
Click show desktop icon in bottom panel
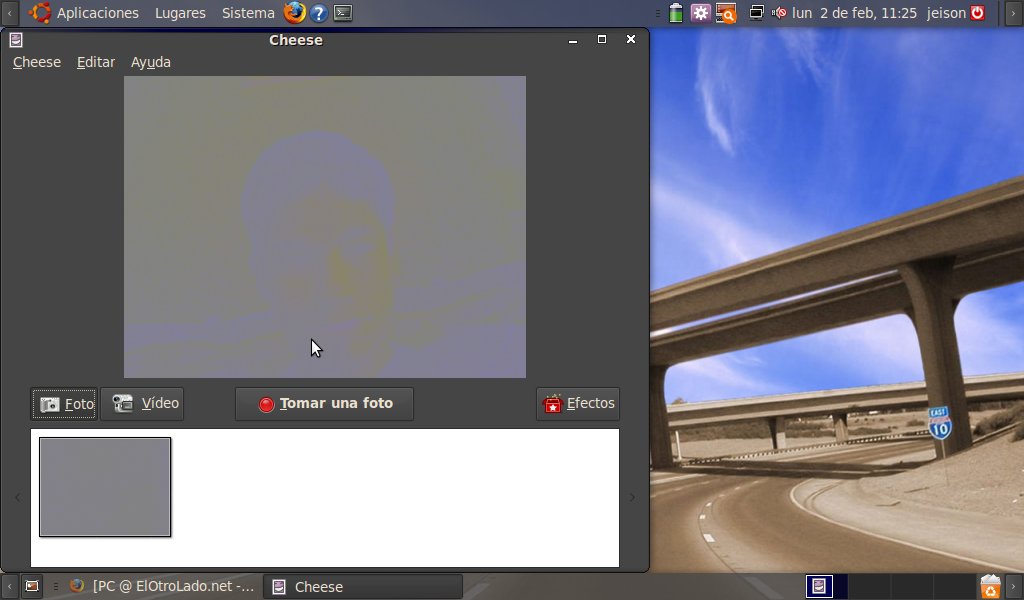tap(31, 586)
